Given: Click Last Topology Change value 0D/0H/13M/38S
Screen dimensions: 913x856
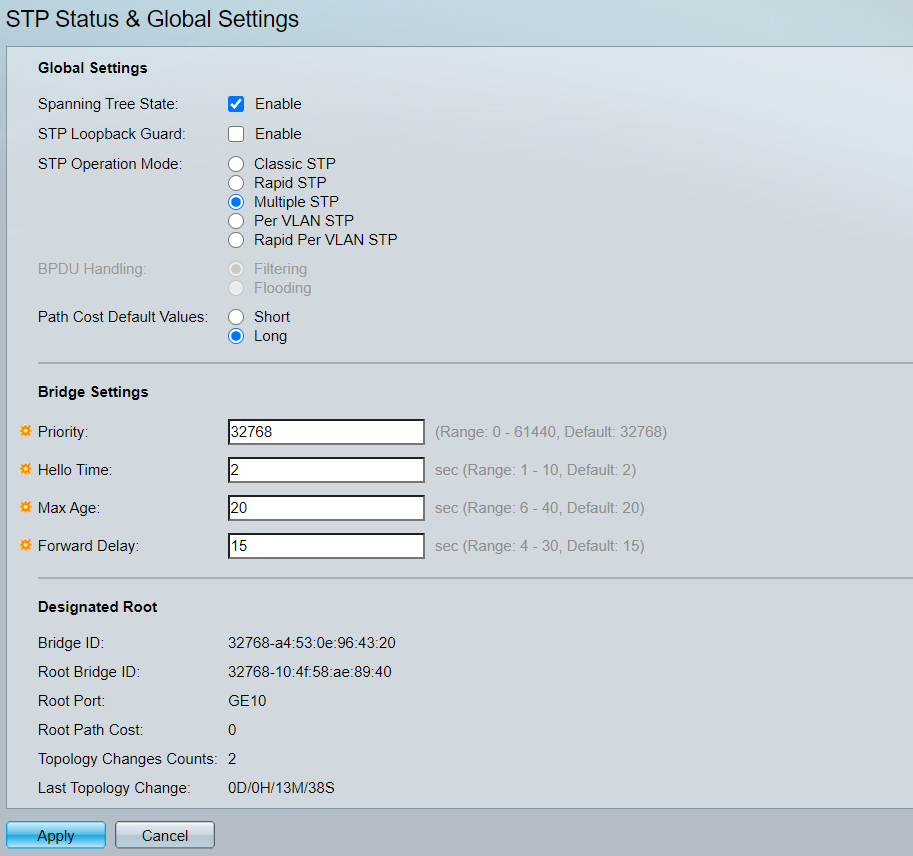Looking at the screenshot, I should pos(281,788).
